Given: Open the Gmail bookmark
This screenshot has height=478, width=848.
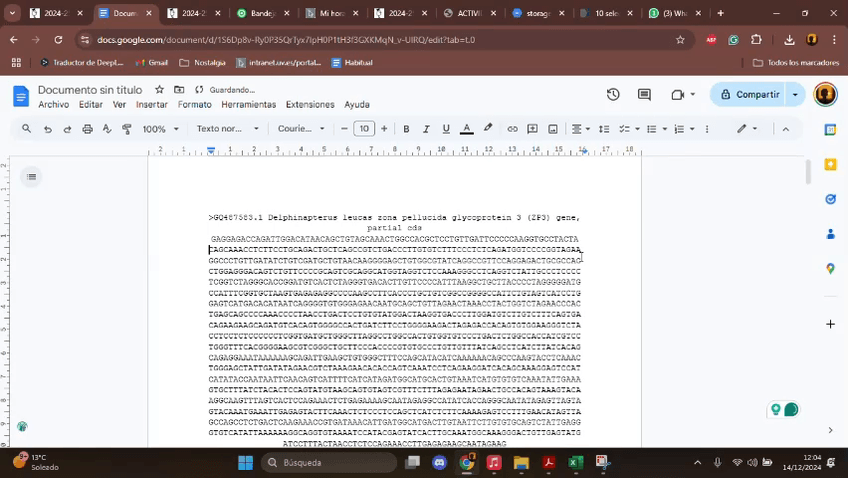Looking at the screenshot, I should [152, 63].
